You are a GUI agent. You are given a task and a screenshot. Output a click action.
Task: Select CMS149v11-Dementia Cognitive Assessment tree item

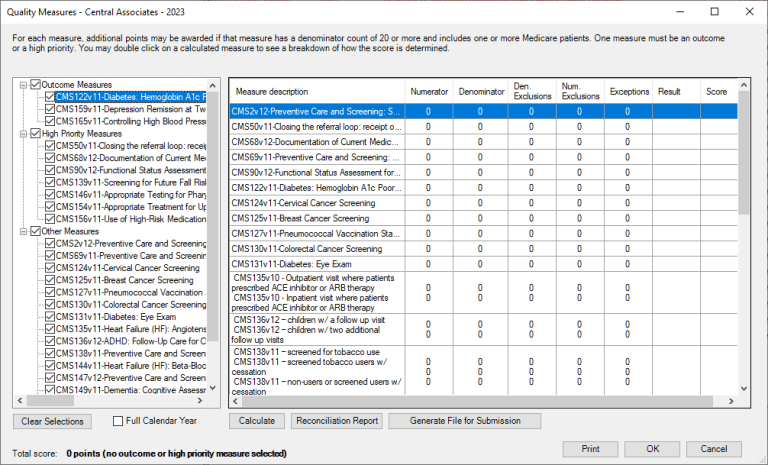click(131, 390)
